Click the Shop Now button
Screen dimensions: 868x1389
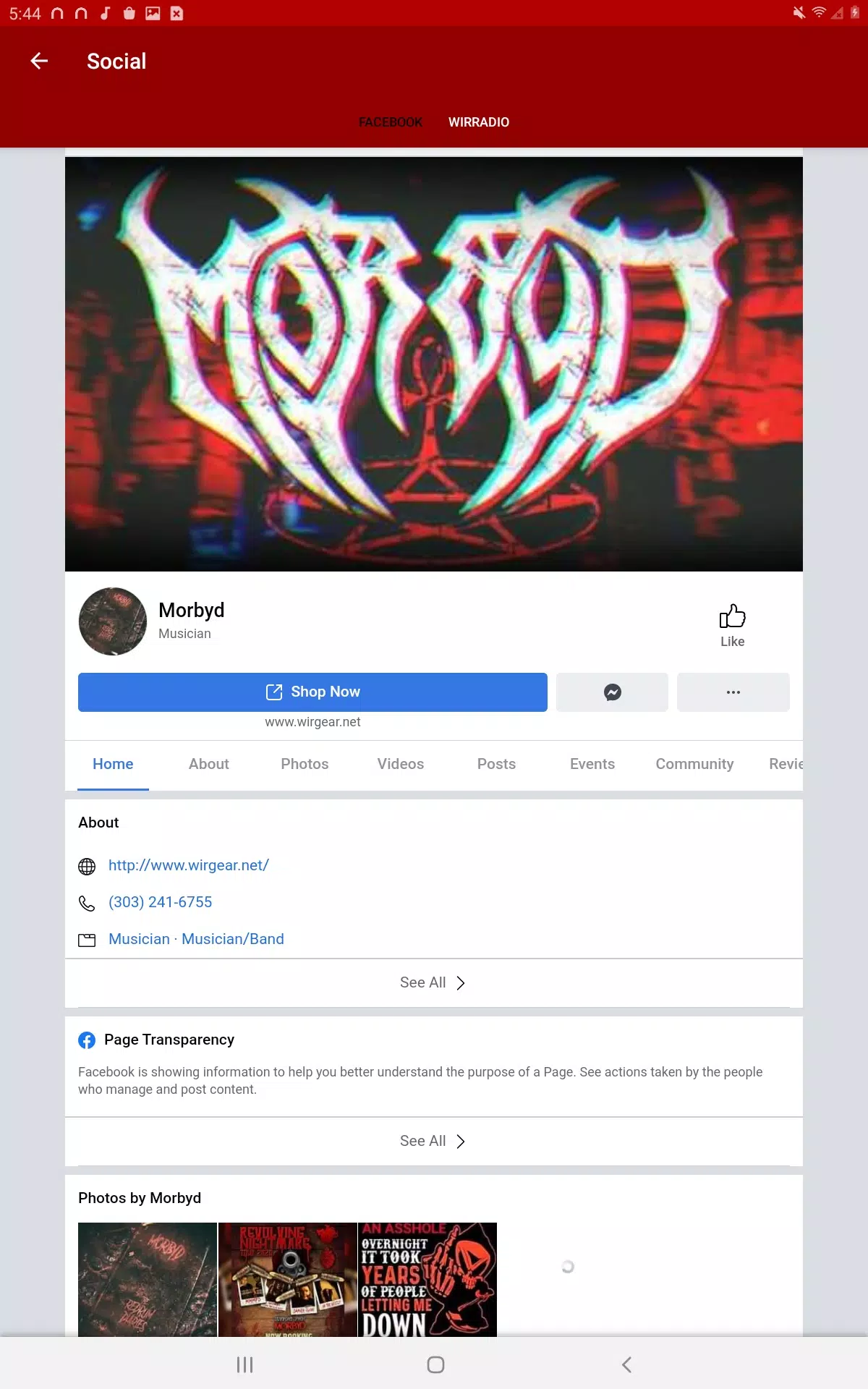click(312, 692)
